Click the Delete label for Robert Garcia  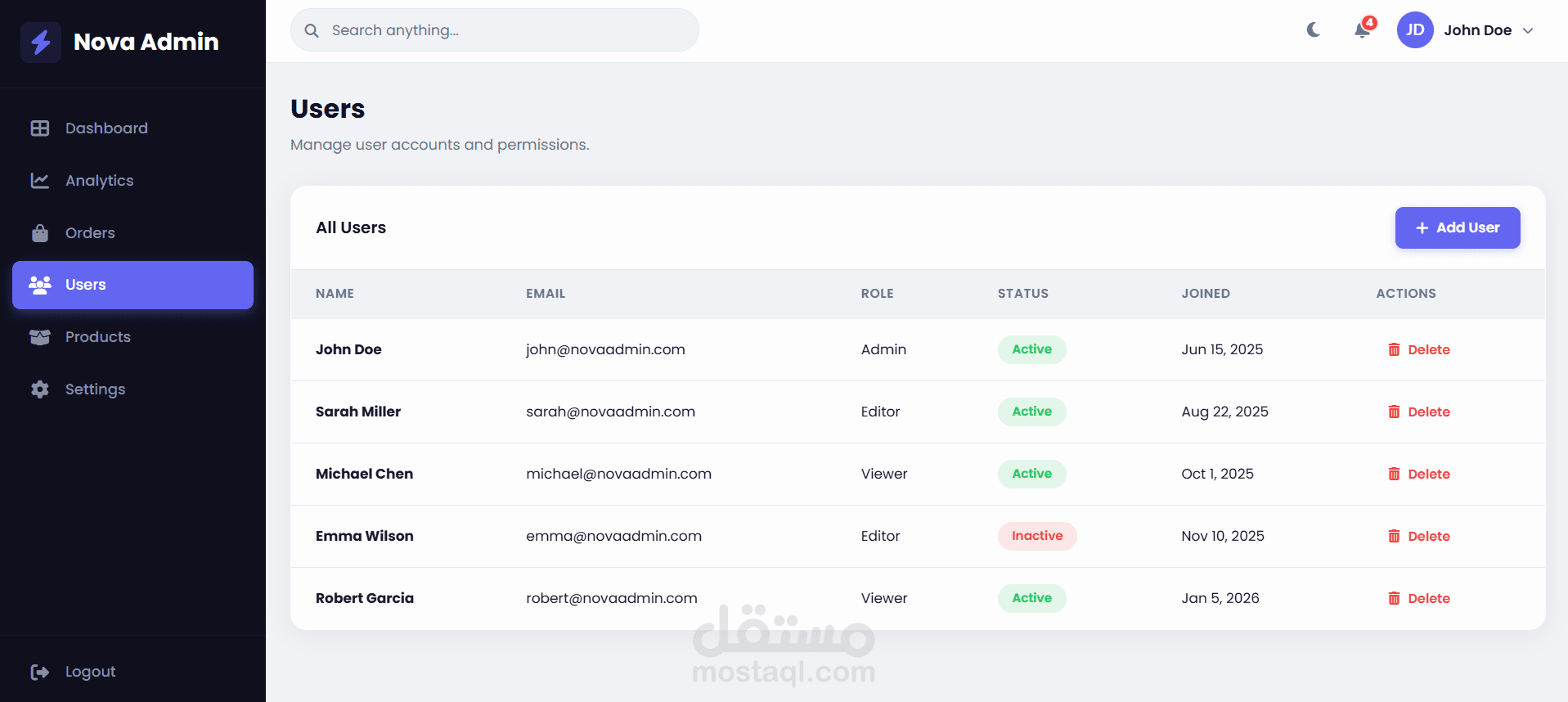coord(1429,598)
